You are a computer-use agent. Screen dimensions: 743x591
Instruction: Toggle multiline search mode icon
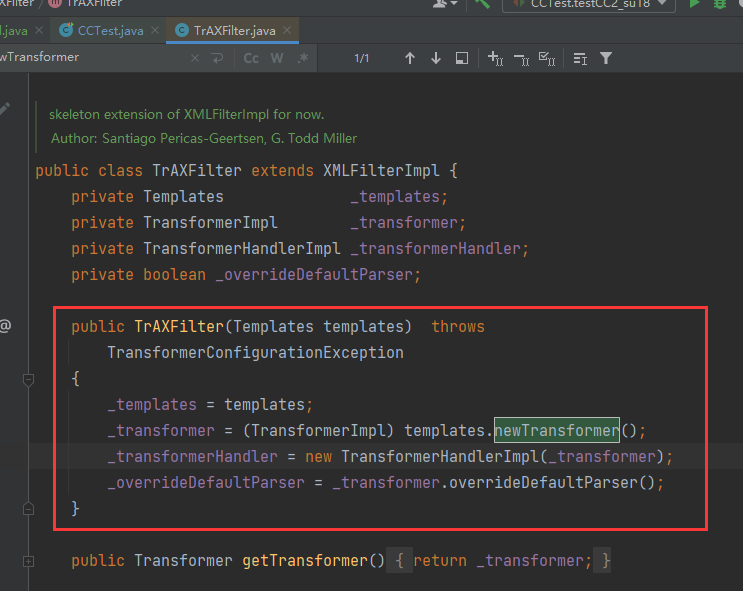tap(580, 58)
